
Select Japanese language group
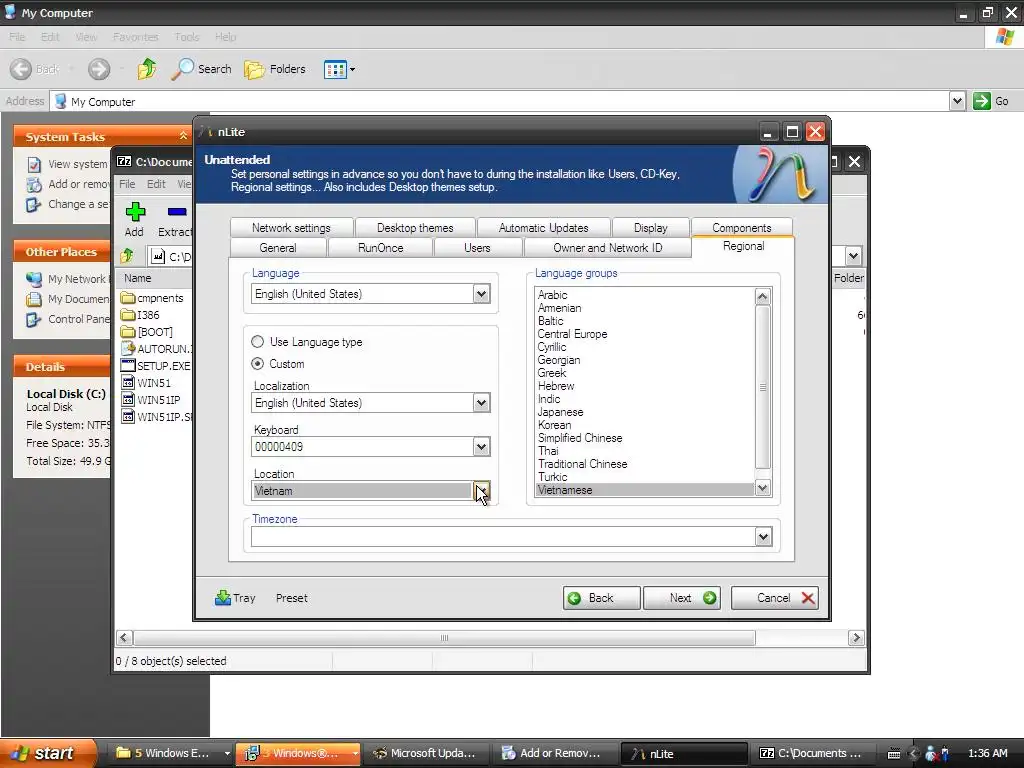point(560,412)
